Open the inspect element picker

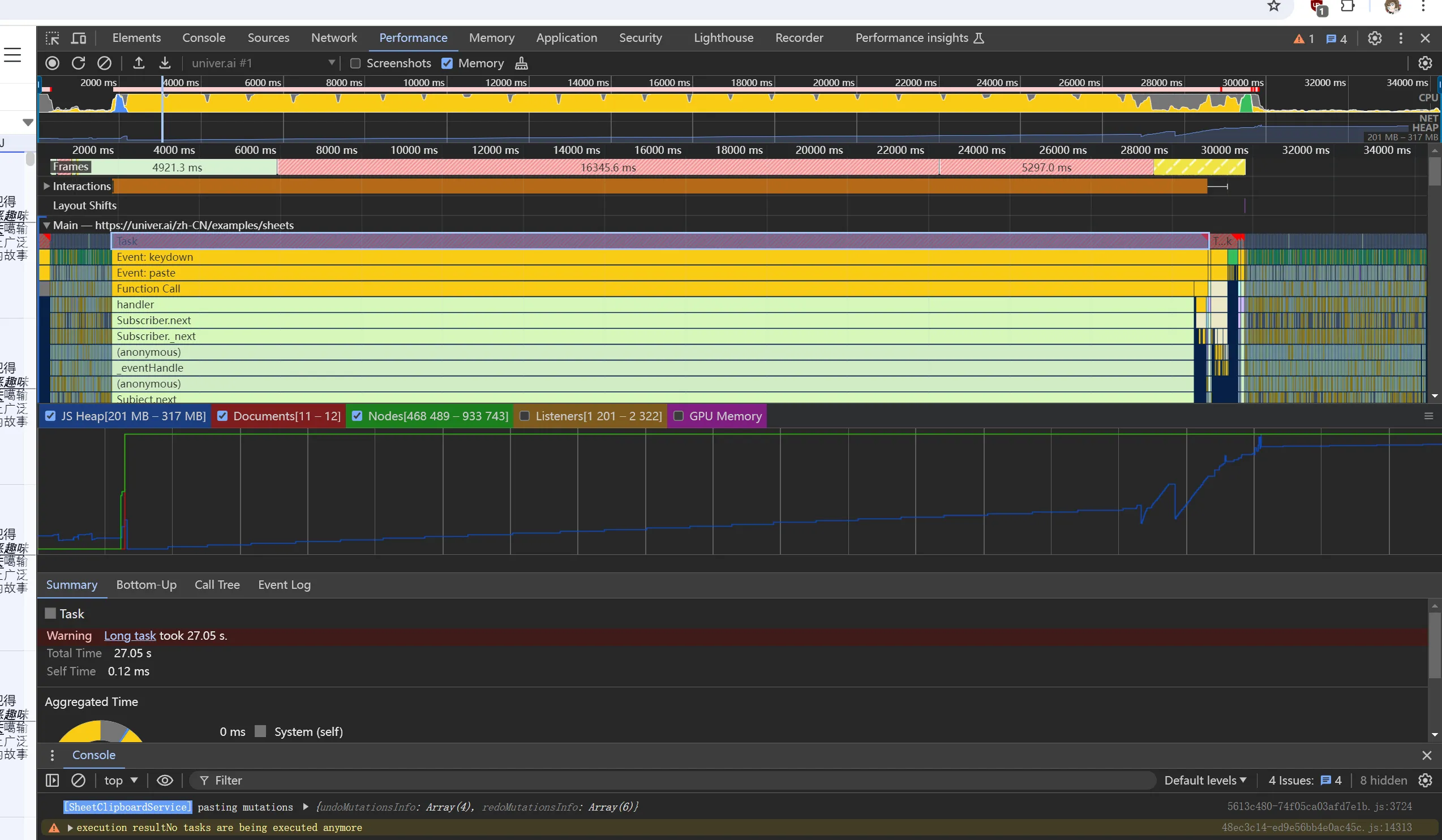53,38
